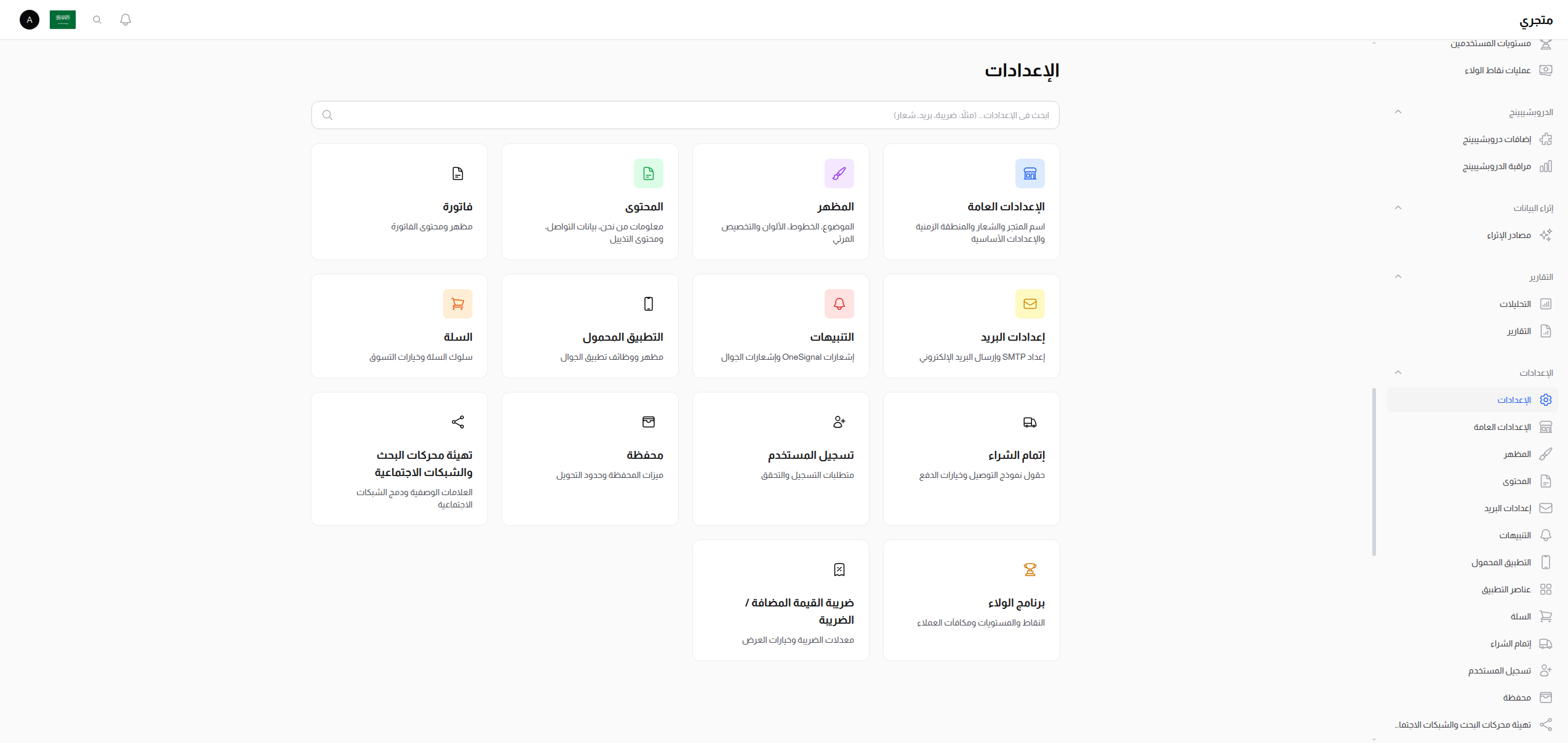Open the تسجيل المستخدم settings card
This screenshot has width=1568, height=743.
click(x=780, y=458)
